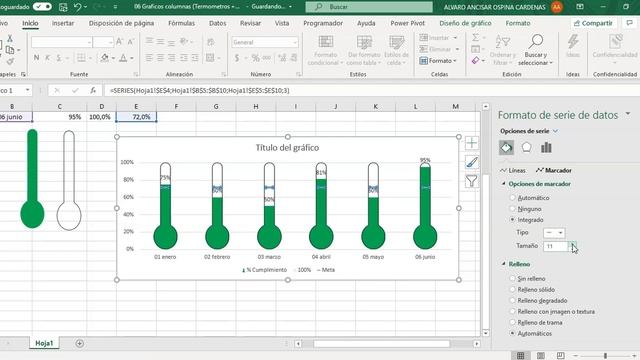
Task: Select Sin relleno option
Action: pyautogui.click(x=512, y=278)
